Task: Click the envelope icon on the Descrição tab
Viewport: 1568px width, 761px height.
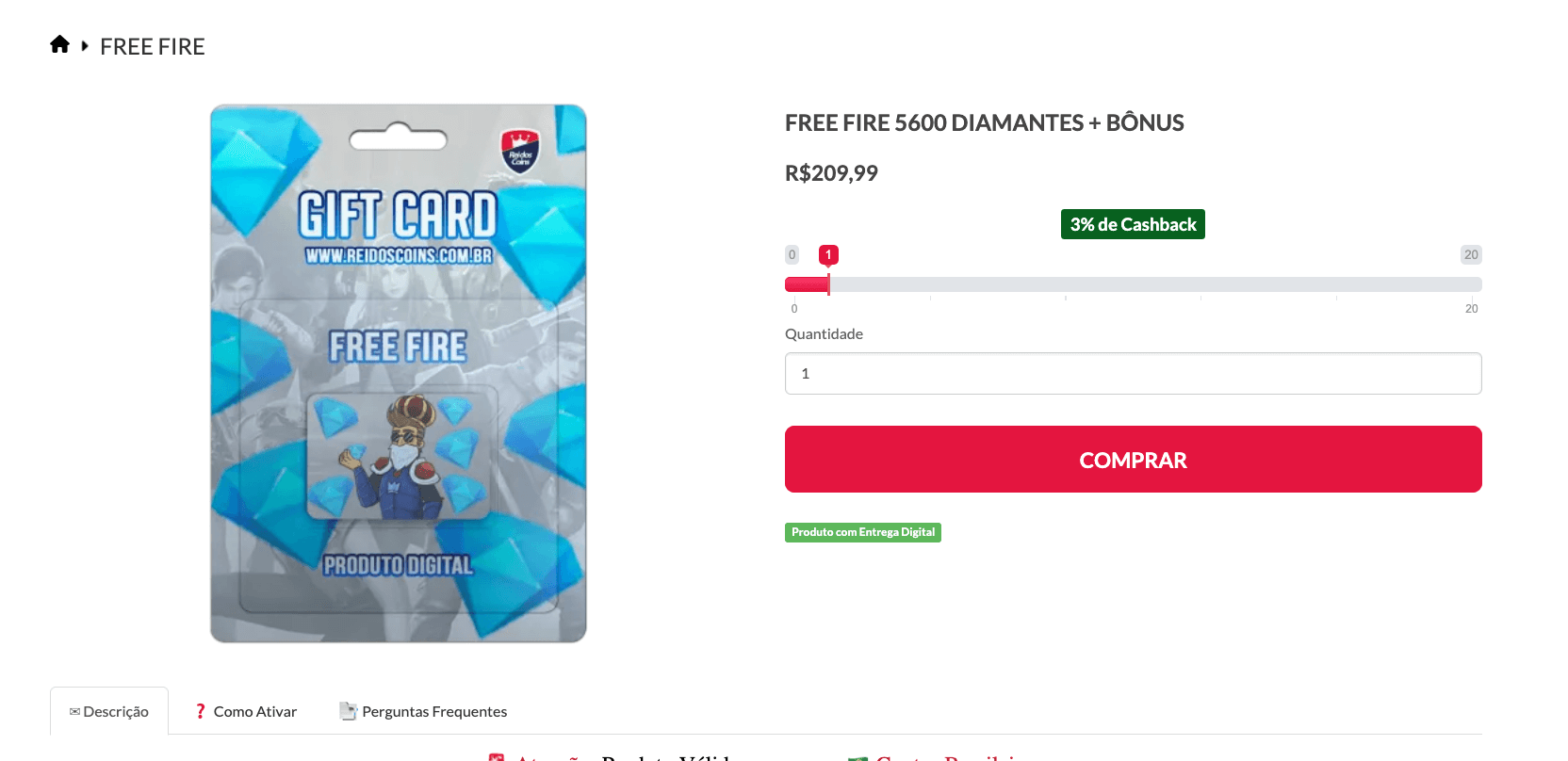Action: click(74, 712)
